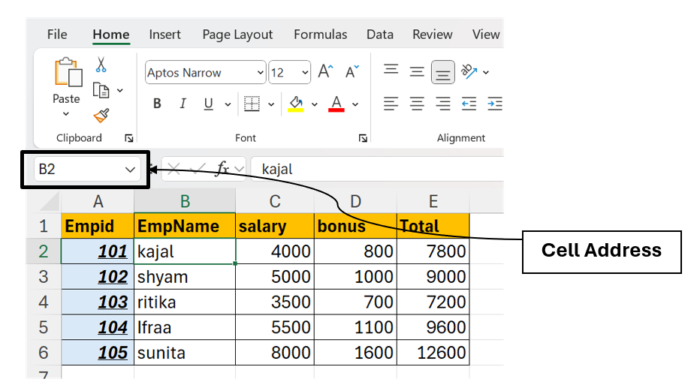Screen dimensions: 700x391
Task: Apply the cell Borders icon
Action: (252, 104)
